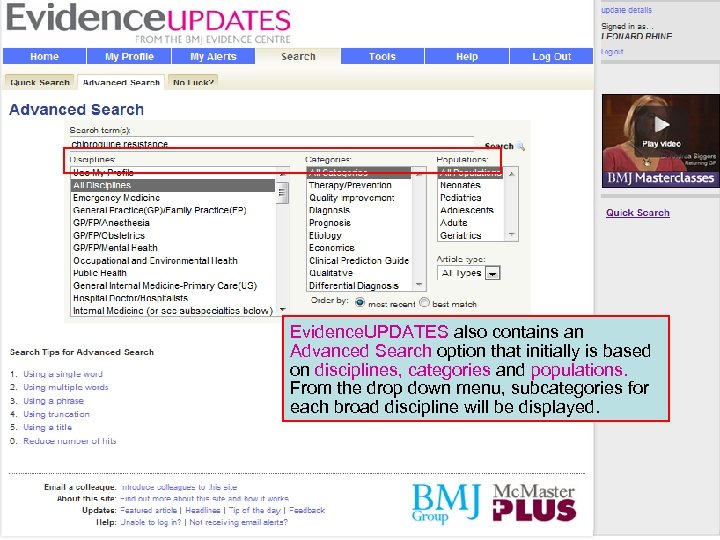
Task: Open the McMaster PLUS logo
Action: tap(534, 503)
